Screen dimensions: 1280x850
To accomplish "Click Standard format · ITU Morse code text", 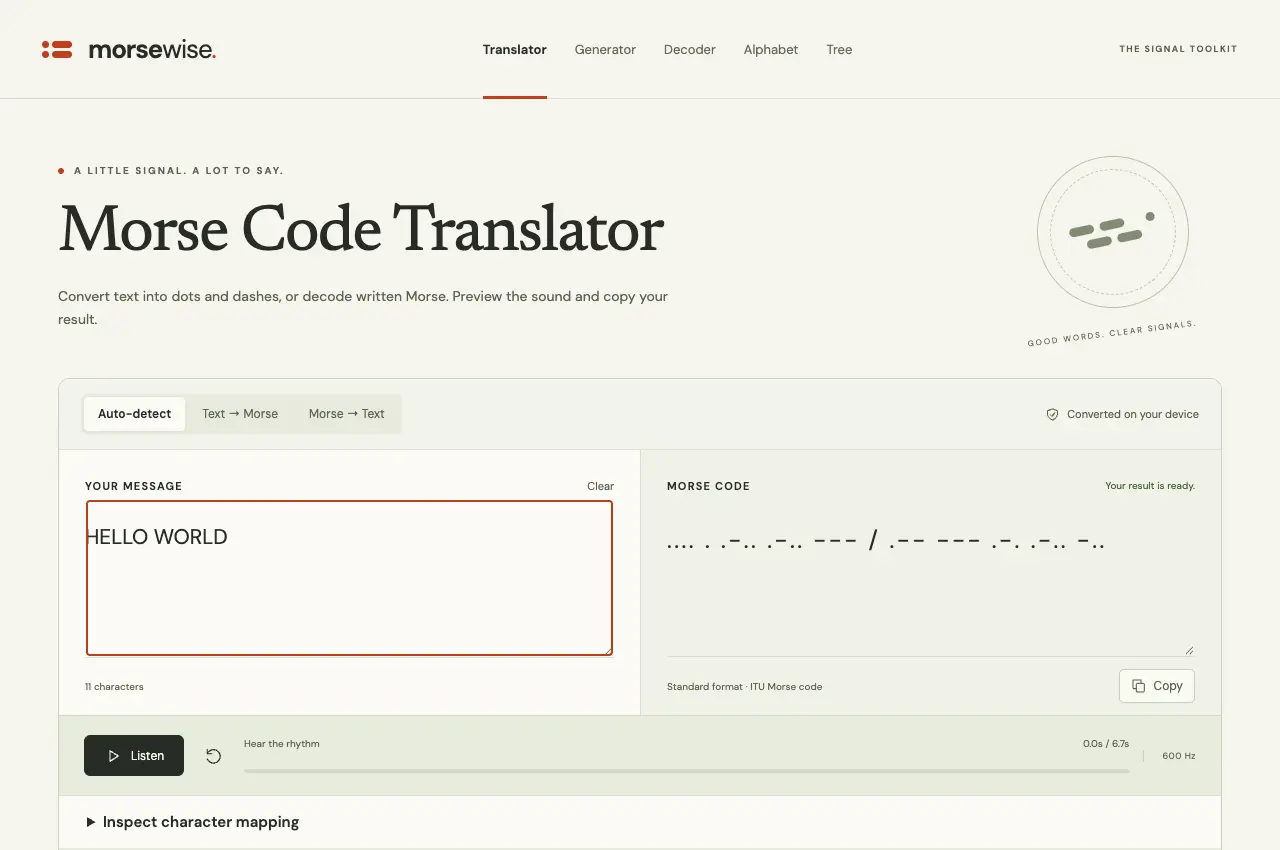I will [744, 687].
